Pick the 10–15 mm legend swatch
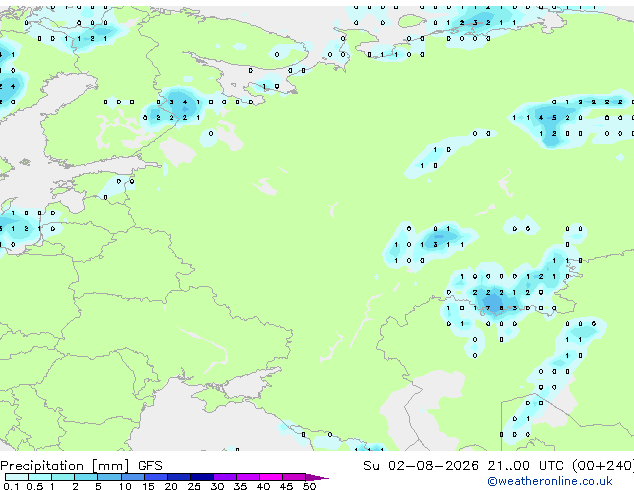Image resolution: width=634 pixels, height=490 pixels. tap(132, 477)
